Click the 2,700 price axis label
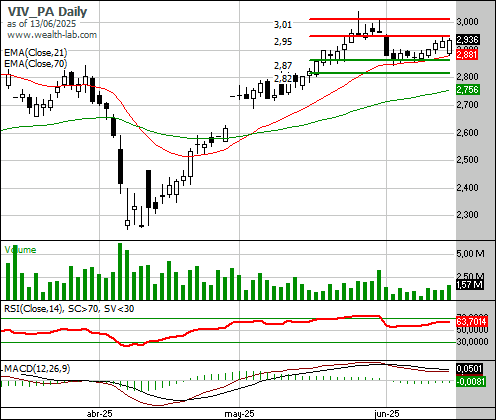The width and height of the screenshot is (496, 420). pyautogui.click(x=467, y=105)
